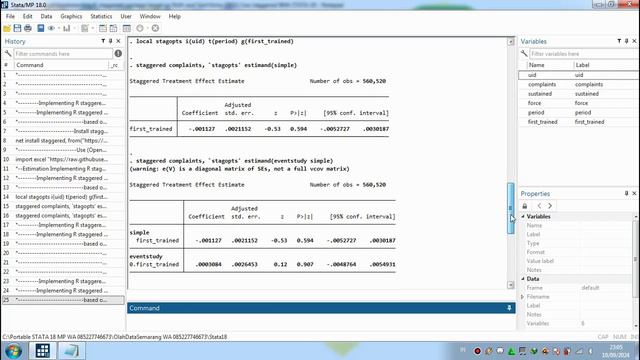This screenshot has height=360, width=640.
Task: Select the complaints variable row
Action: point(579,84)
